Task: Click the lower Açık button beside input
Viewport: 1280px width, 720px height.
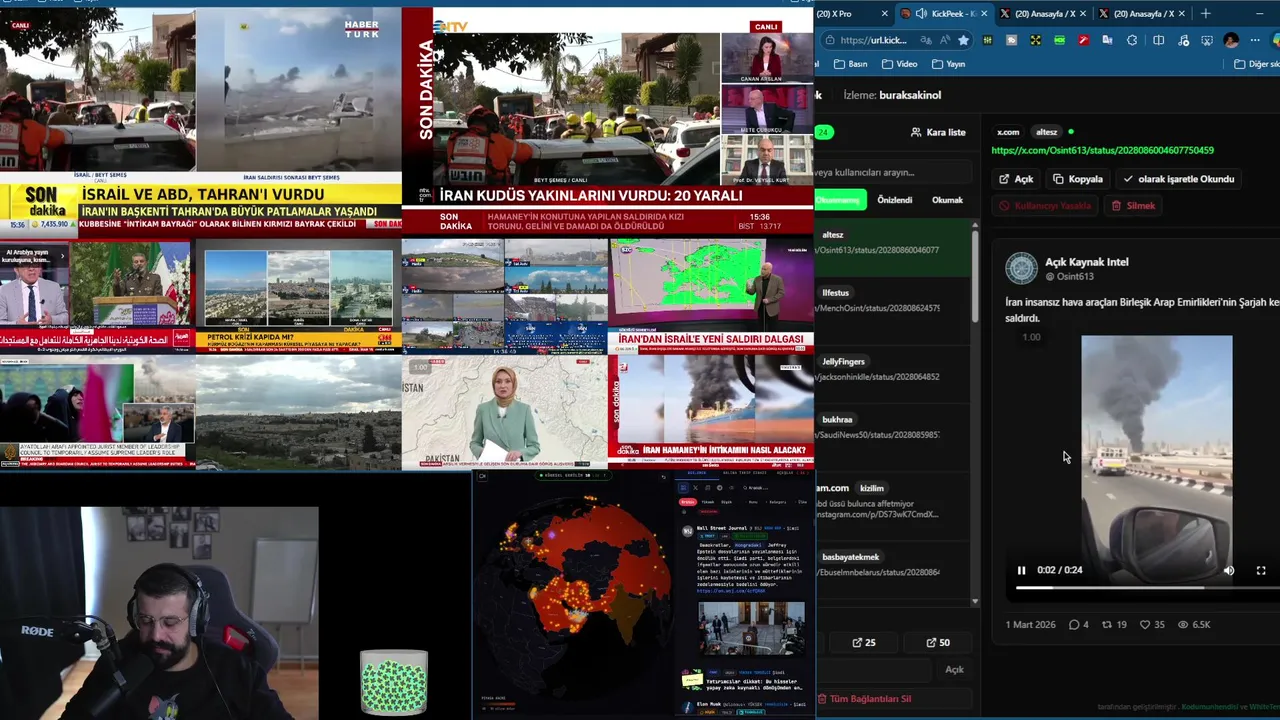Action: point(954,670)
